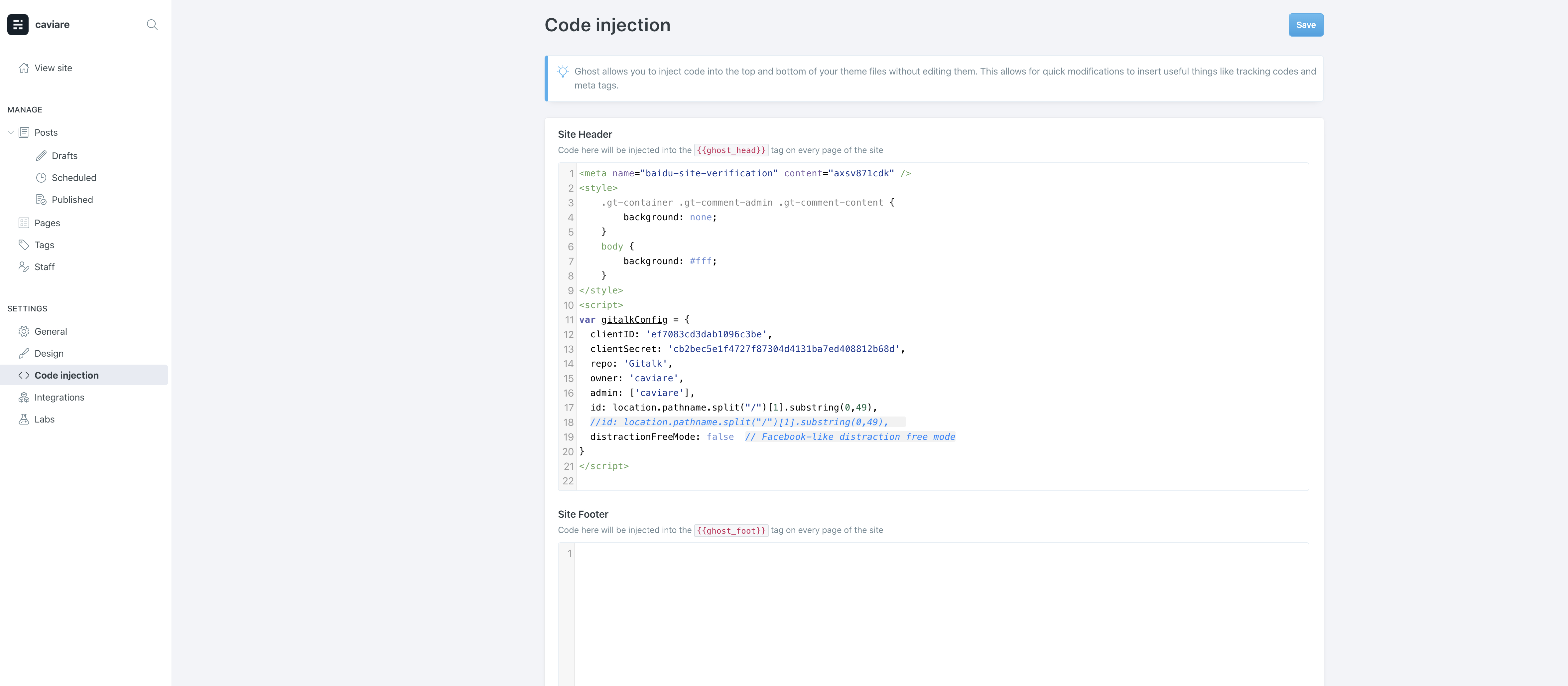Click the Tags label icon
Screen dimensions: 1568x686
(x=24, y=245)
